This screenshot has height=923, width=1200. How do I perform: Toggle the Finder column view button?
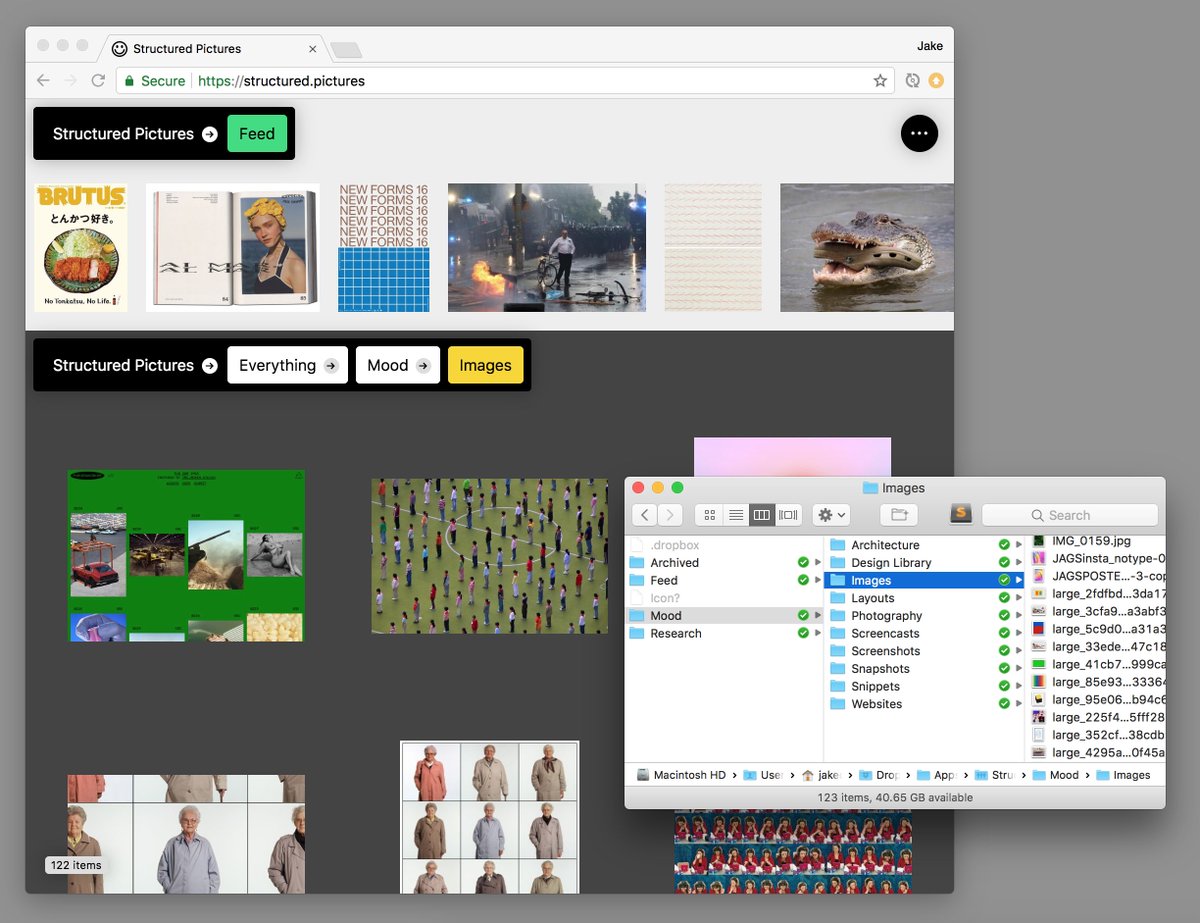tap(762, 514)
